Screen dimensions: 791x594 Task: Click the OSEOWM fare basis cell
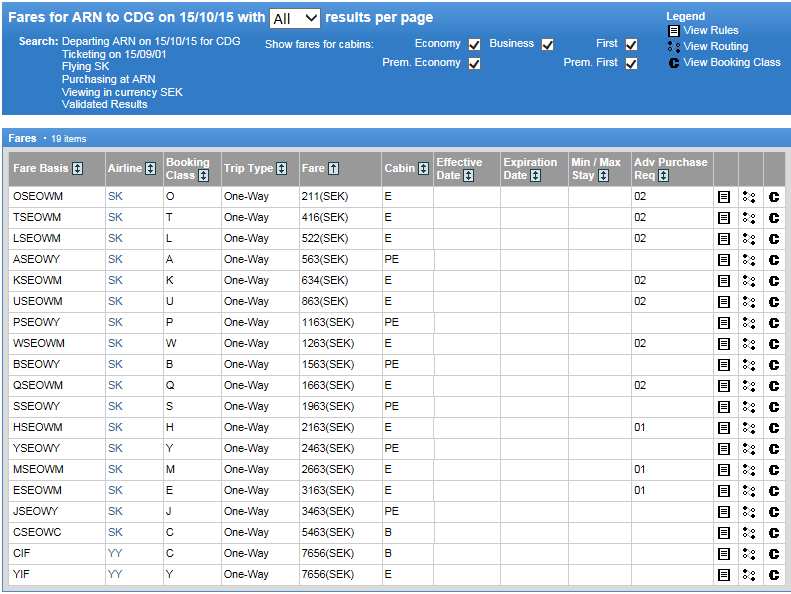pos(37,197)
